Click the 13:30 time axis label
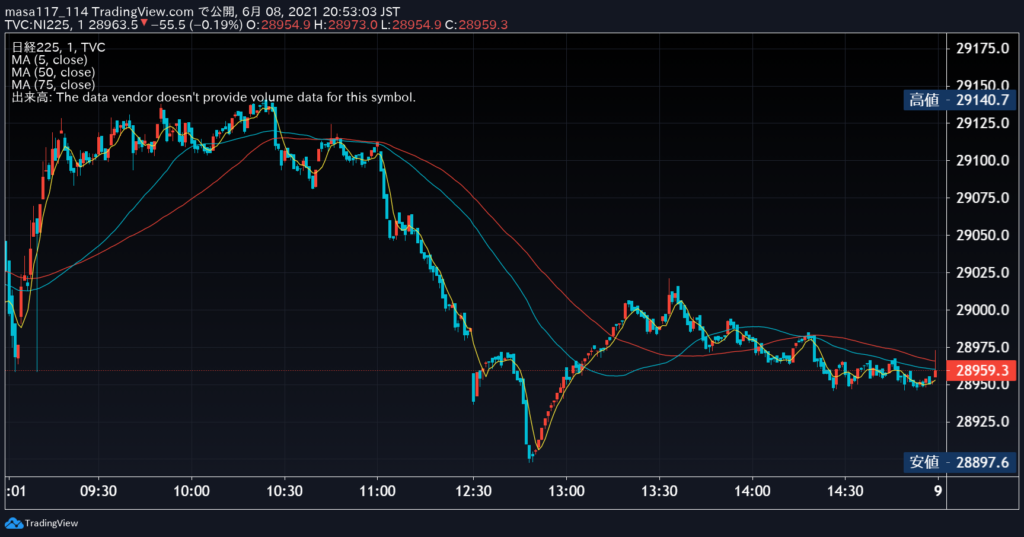 (659, 491)
